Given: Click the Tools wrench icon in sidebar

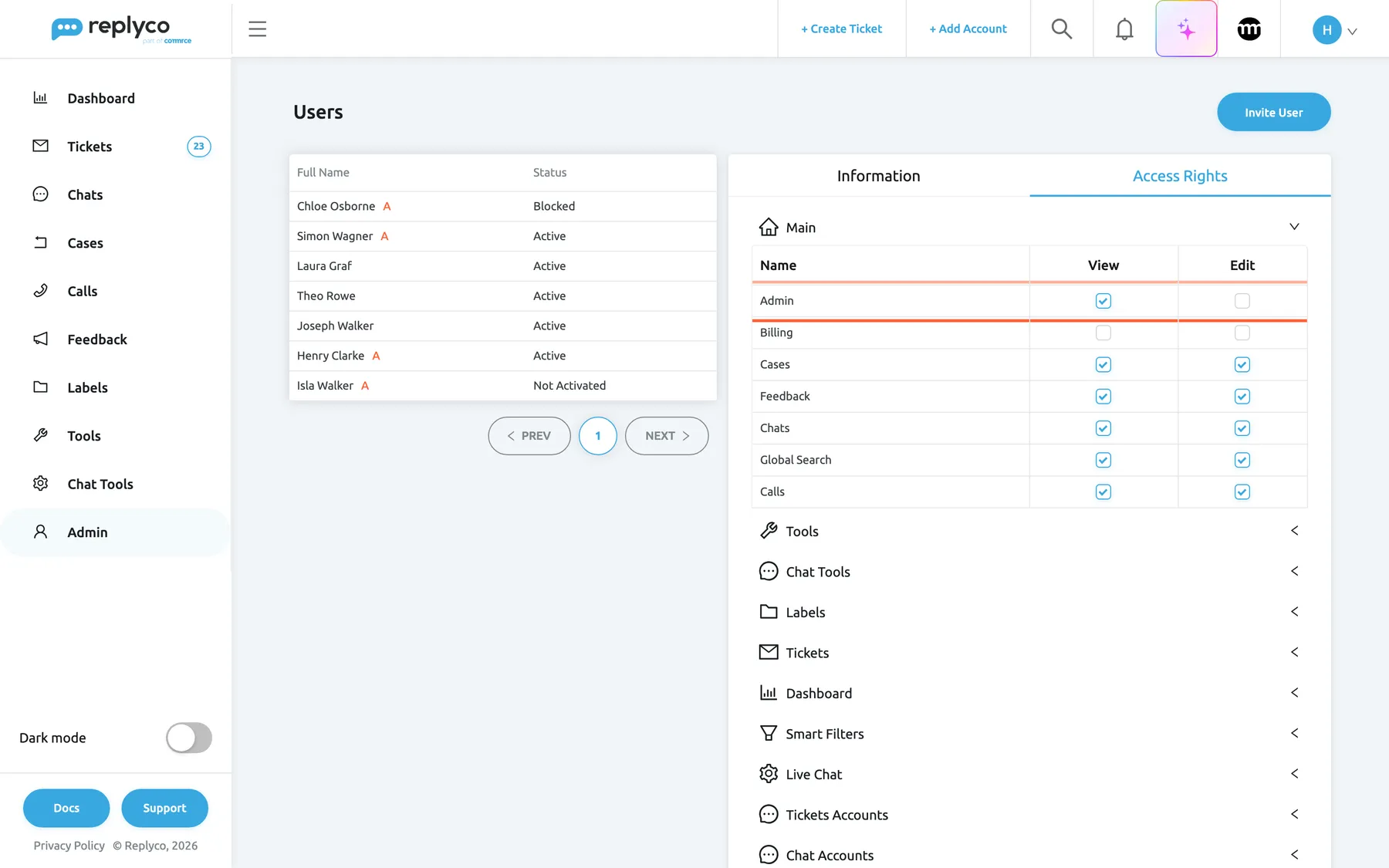Looking at the screenshot, I should pos(40,435).
